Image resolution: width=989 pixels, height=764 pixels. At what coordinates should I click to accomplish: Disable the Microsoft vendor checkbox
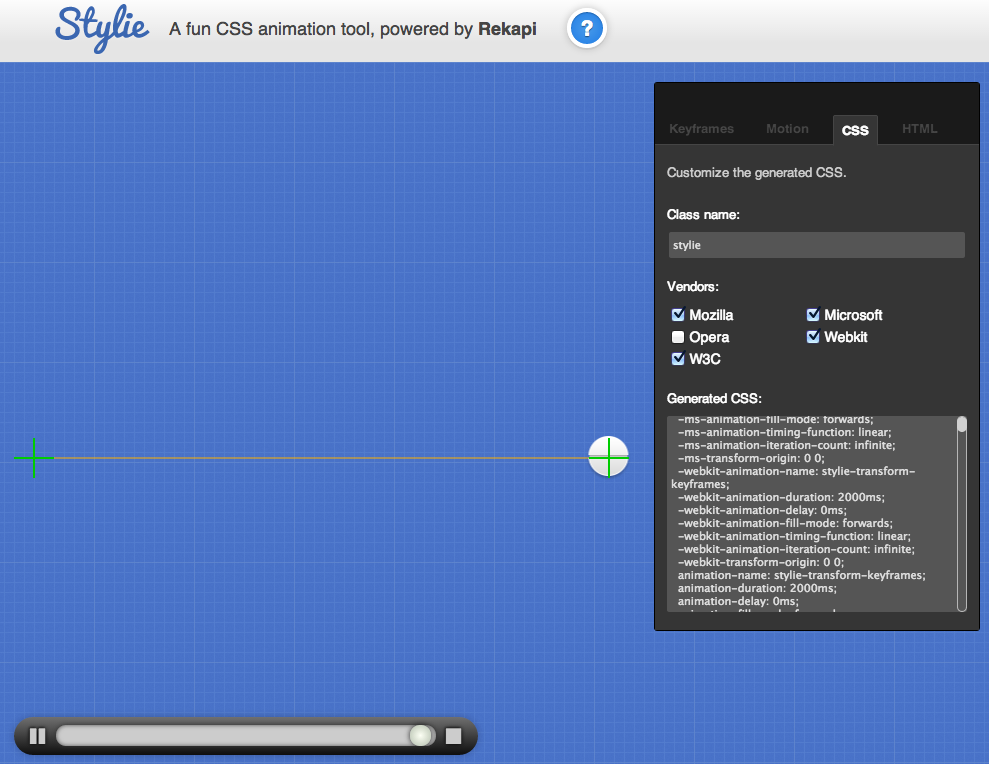(x=813, y=315)
